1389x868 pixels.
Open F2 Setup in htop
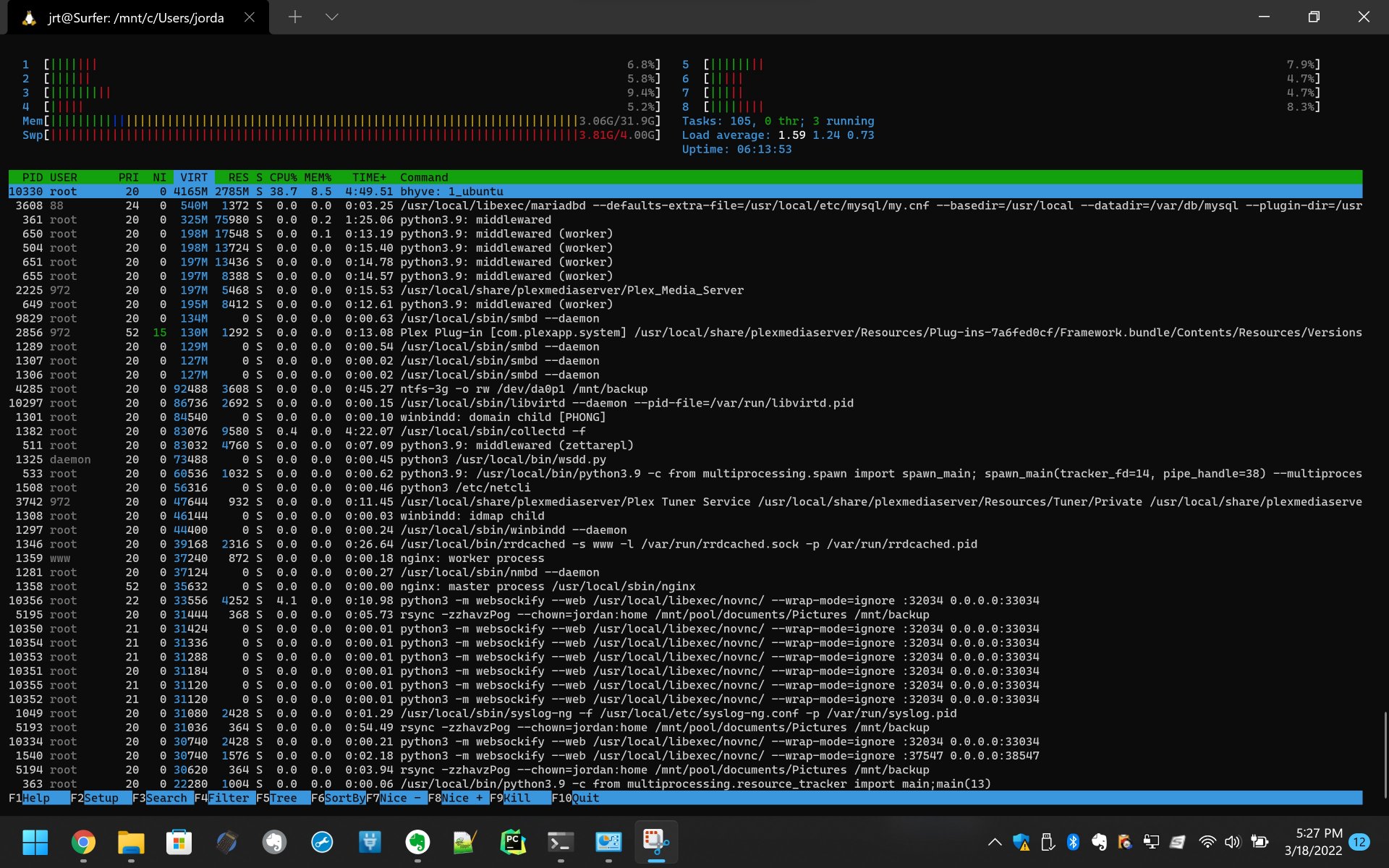click(101, 798)
